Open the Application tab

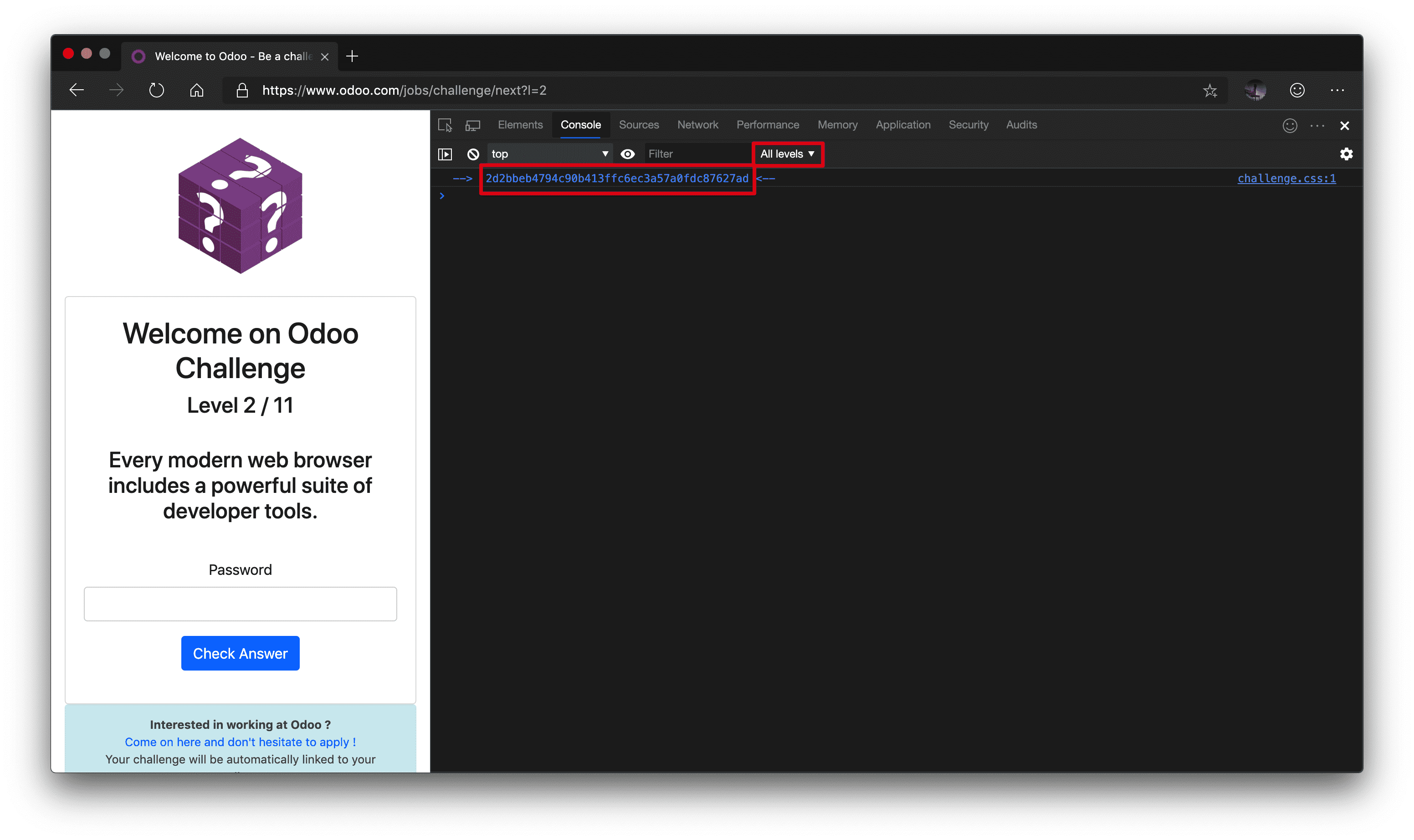point(903,124)
